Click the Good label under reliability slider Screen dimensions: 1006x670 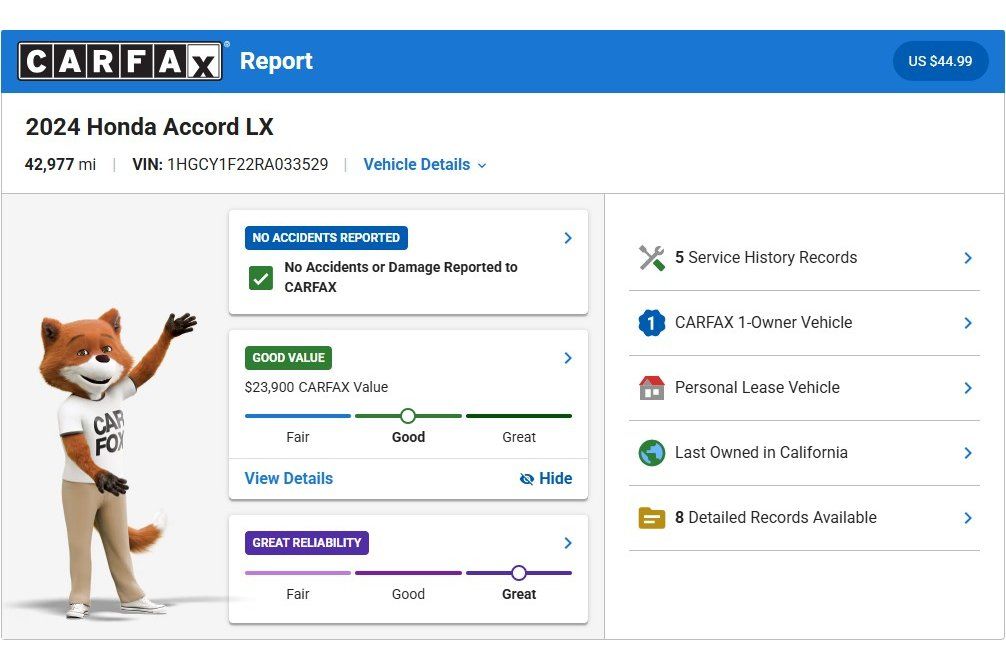click(x=408, y=594)
